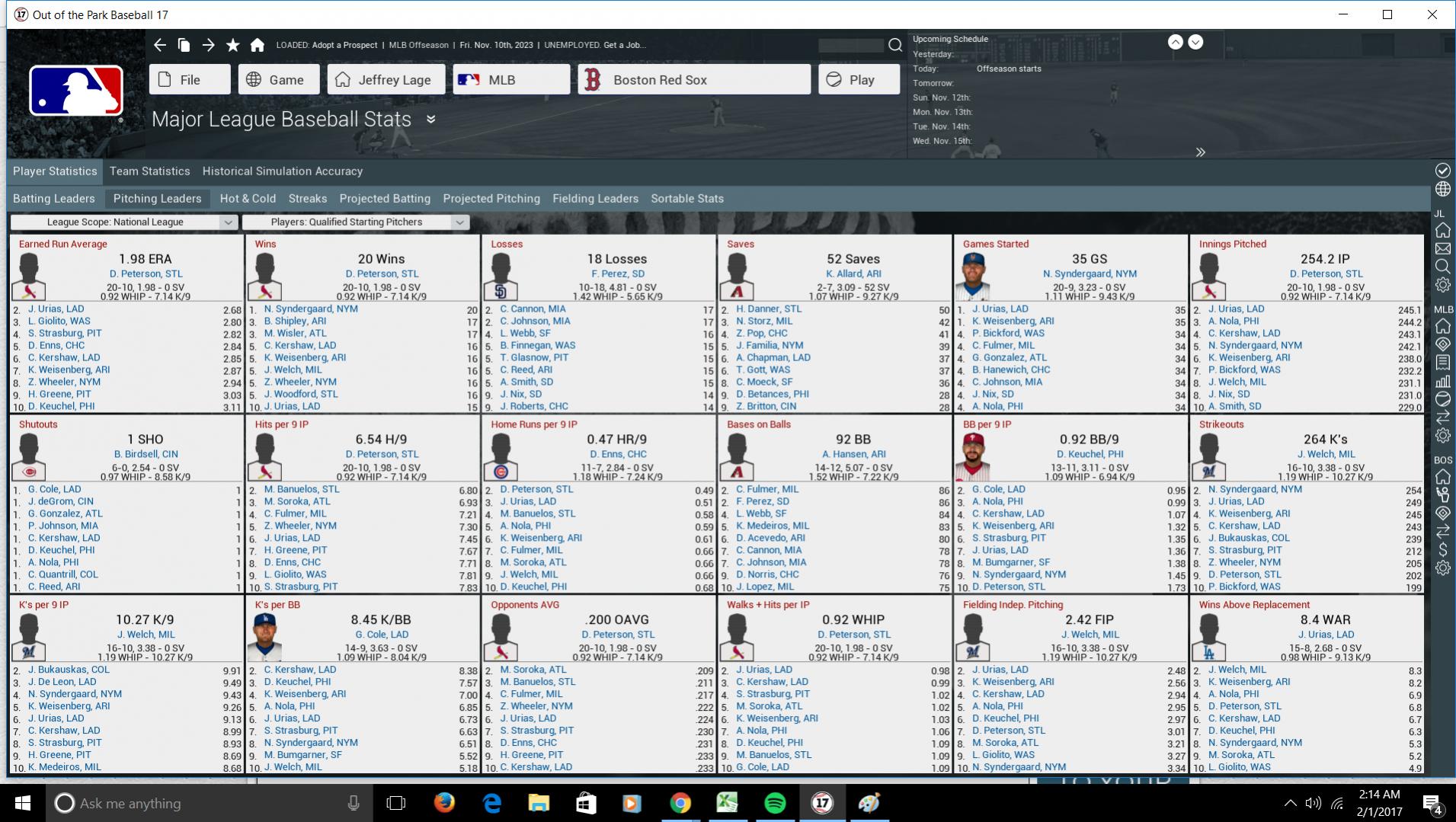Click the top search input field

[x=851, y=45]
